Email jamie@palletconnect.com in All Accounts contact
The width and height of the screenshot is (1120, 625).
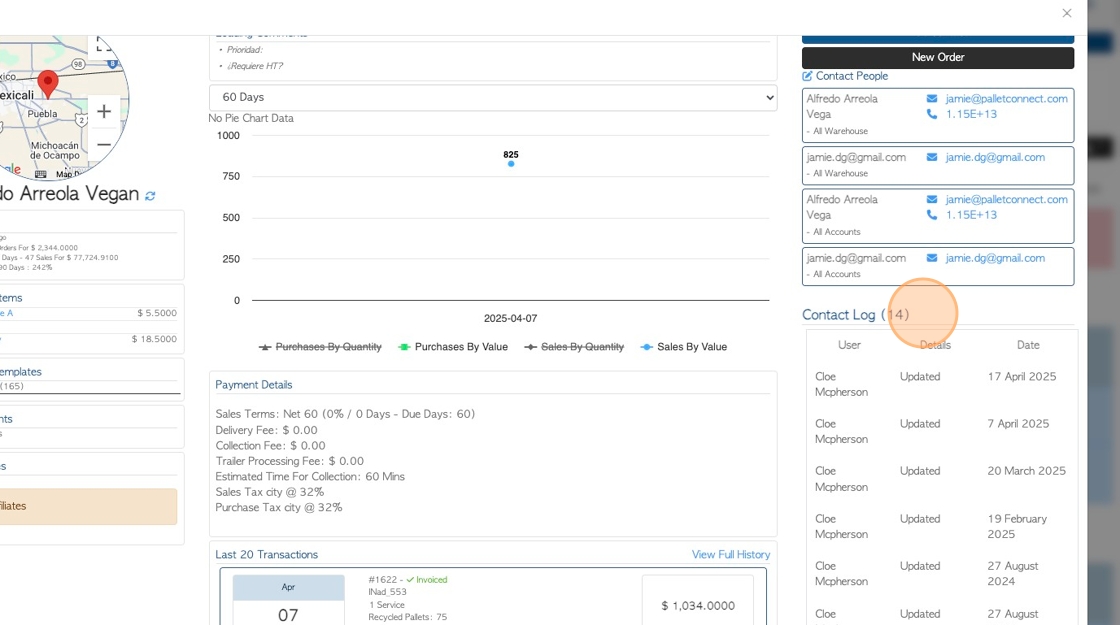point(1006,199)
